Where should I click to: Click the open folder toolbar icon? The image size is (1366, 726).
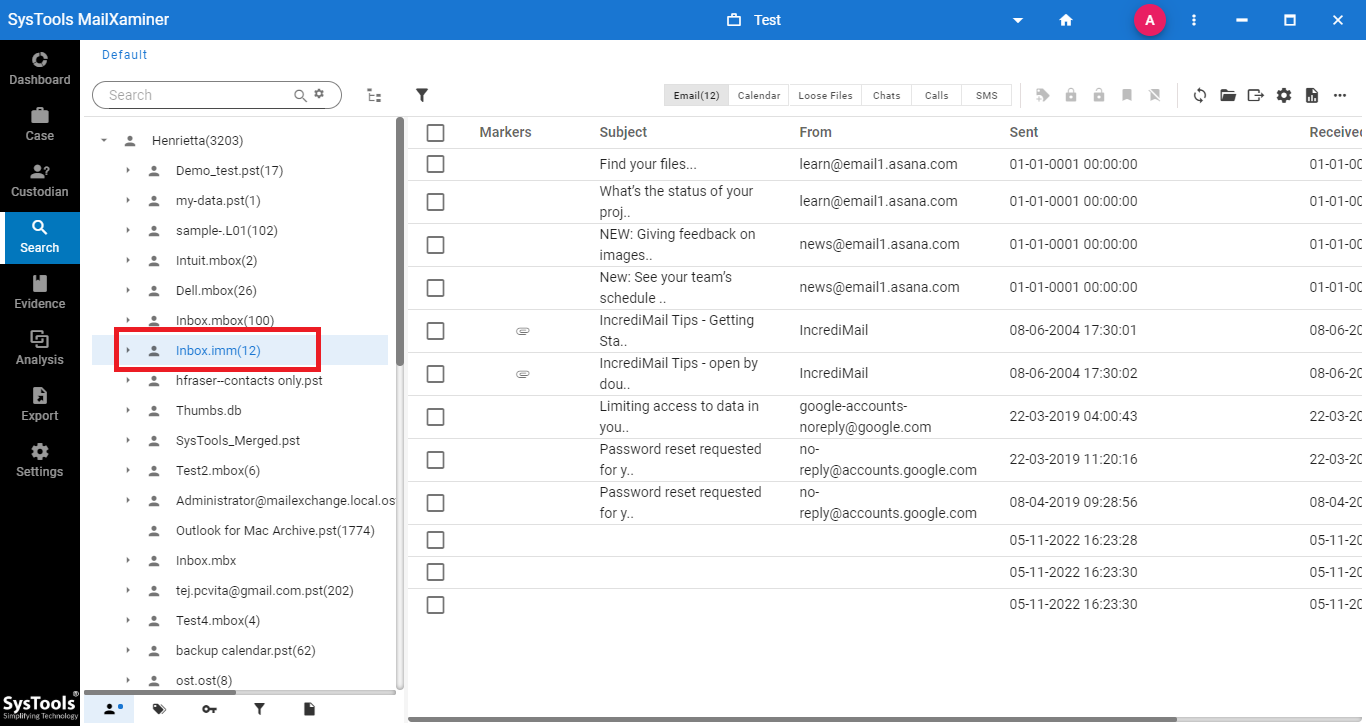point(1228,95)
